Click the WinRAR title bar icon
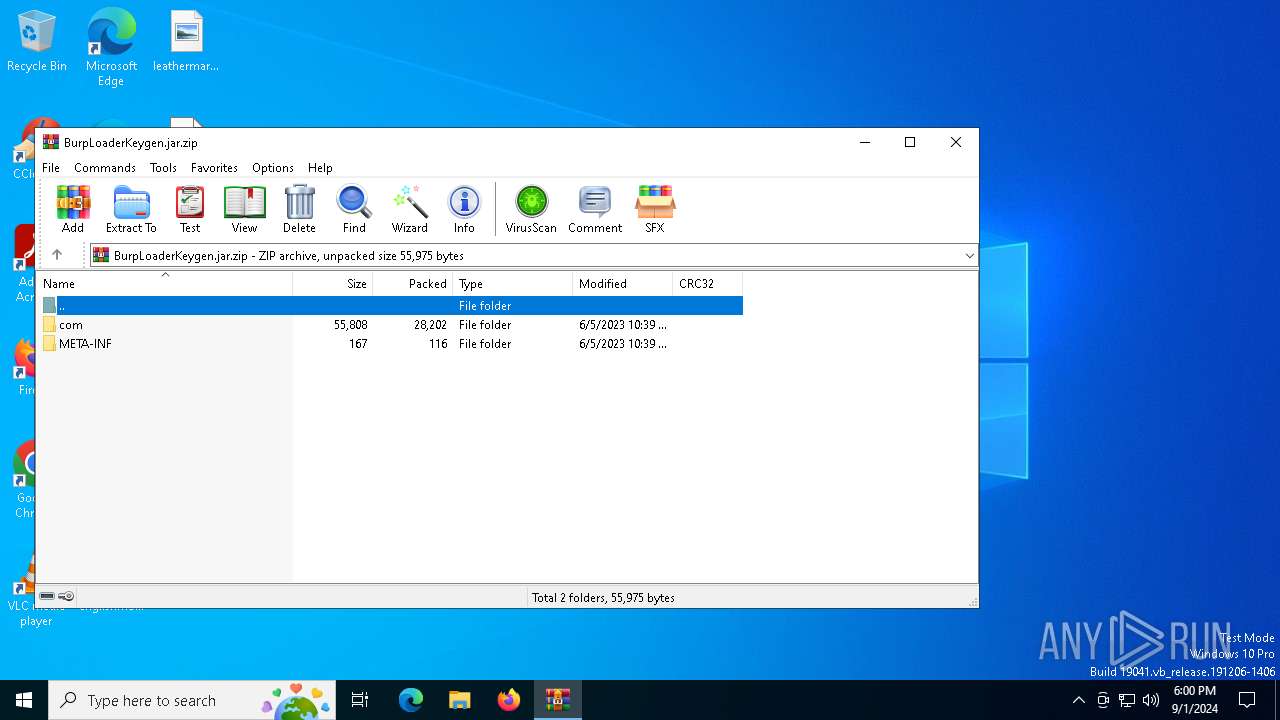This screenshot has height=720, width=1280. (x=51, y=142)
